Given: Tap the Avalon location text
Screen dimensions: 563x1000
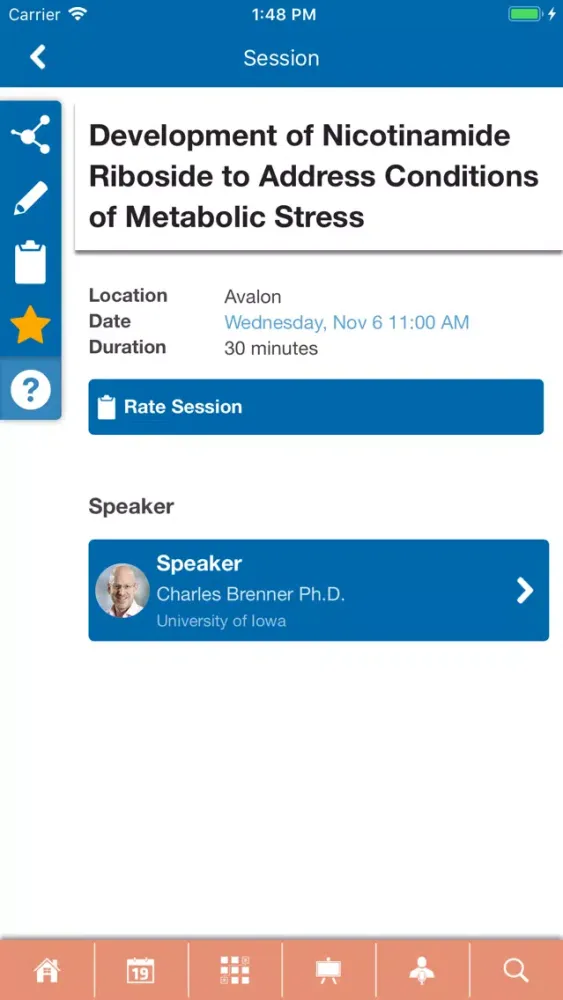Looking at the screenshot, I should (x=252, y=297).
